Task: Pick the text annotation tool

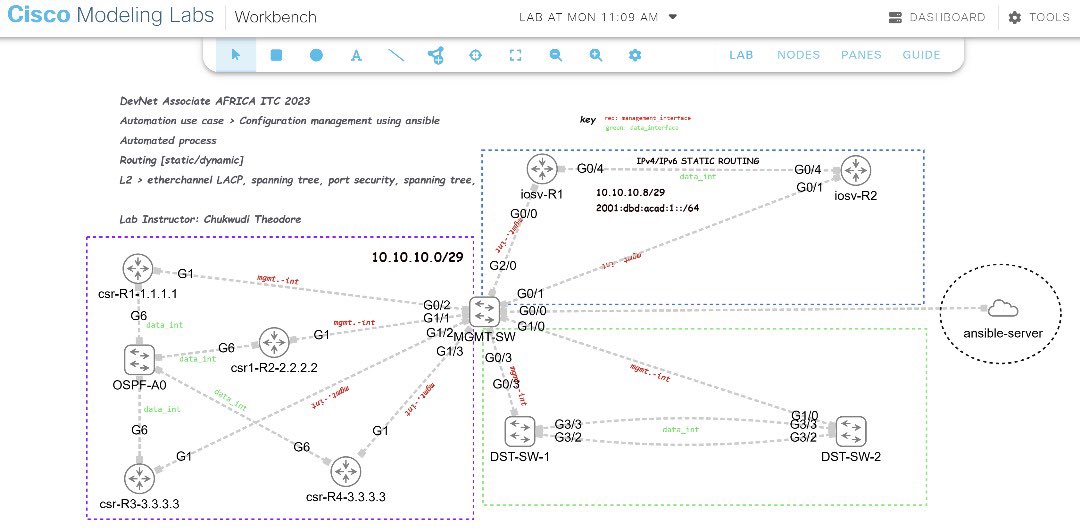Action: [x=356, y=55]
